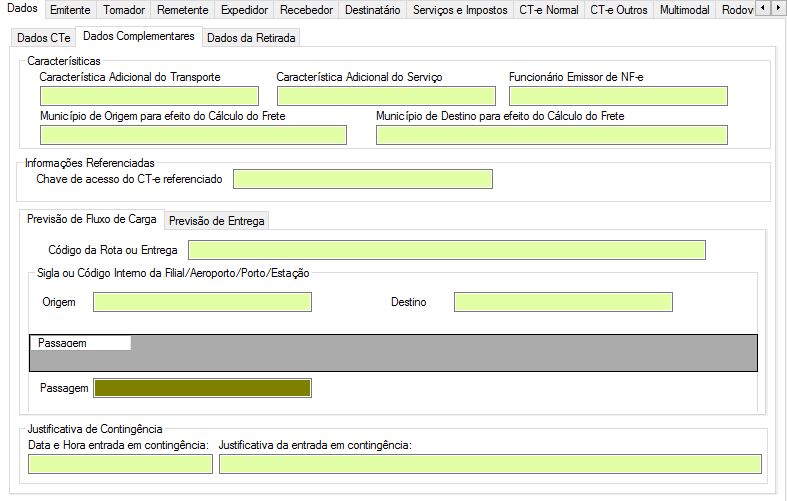Screen dimensions: 787x501
Task: Open the Tomador tab
Action: (124, 10)
